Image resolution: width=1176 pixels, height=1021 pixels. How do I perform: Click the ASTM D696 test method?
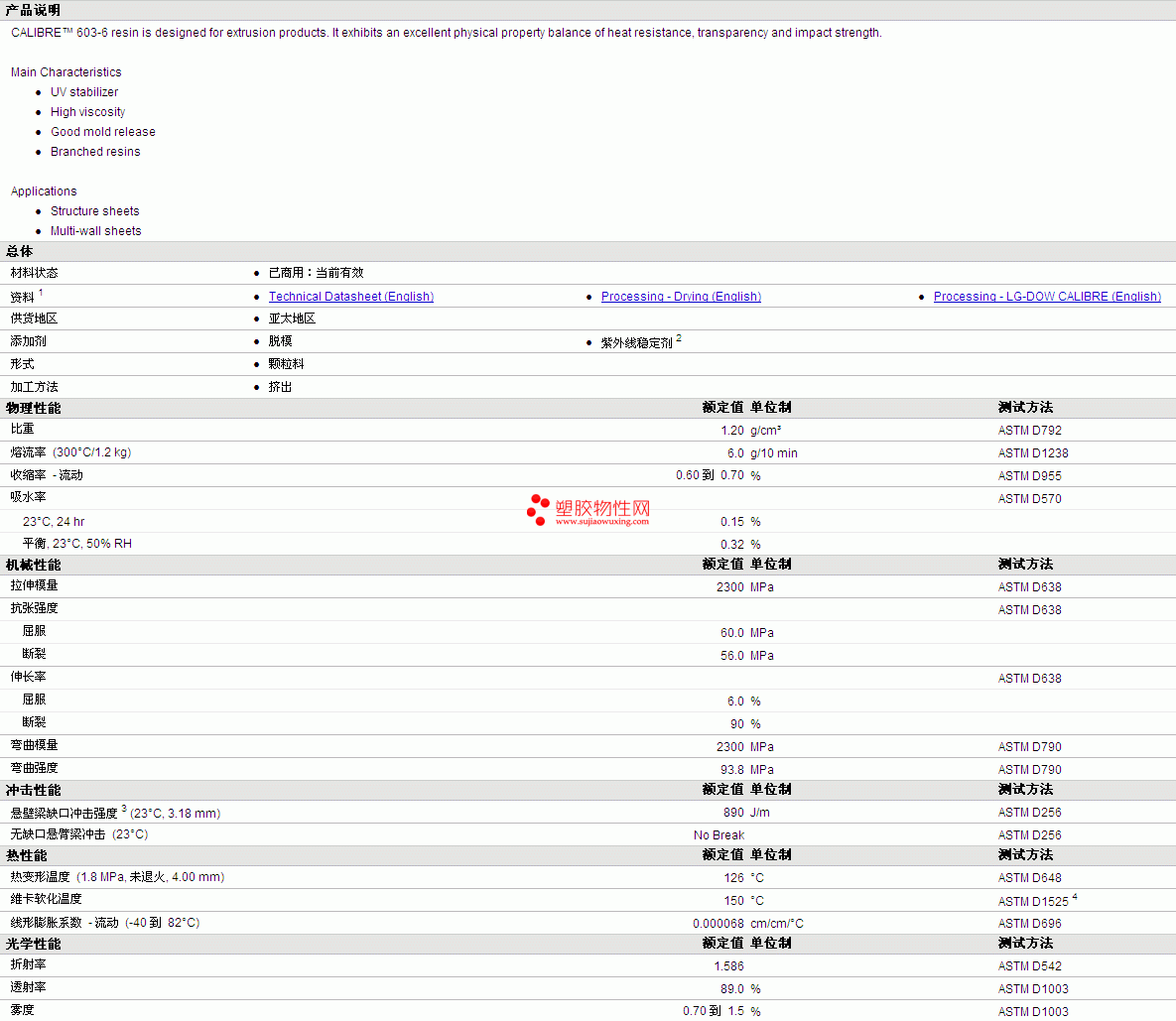point(1030,924)
